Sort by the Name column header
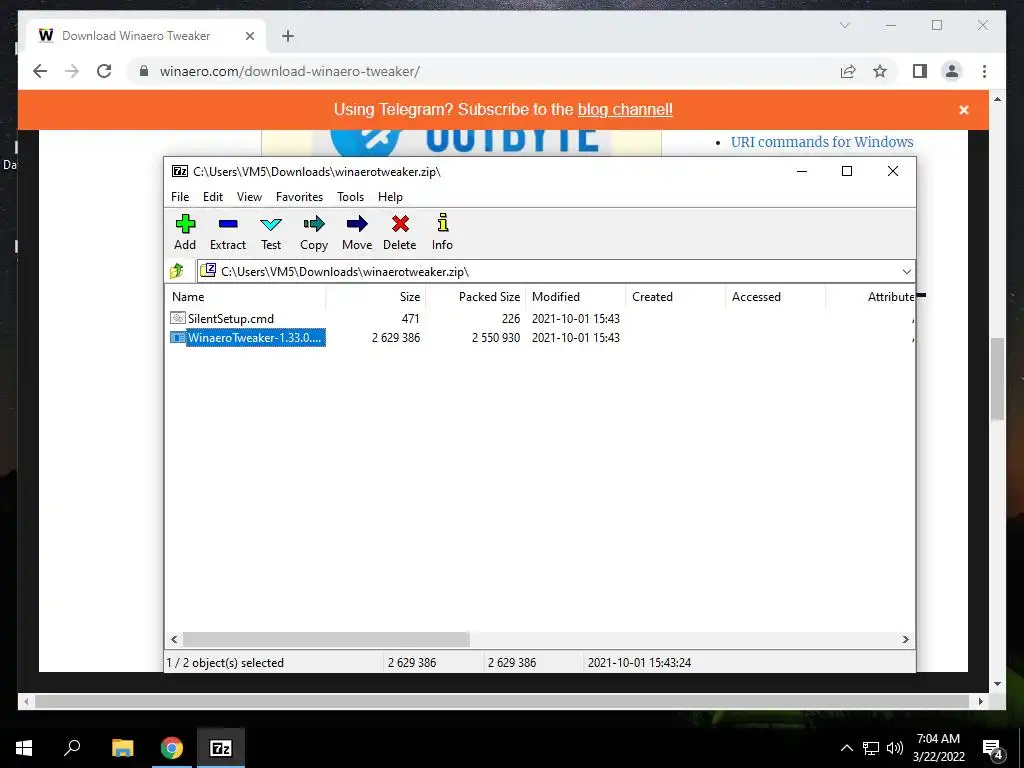Screen dimensions: 1024x768 tap(246, 296)
